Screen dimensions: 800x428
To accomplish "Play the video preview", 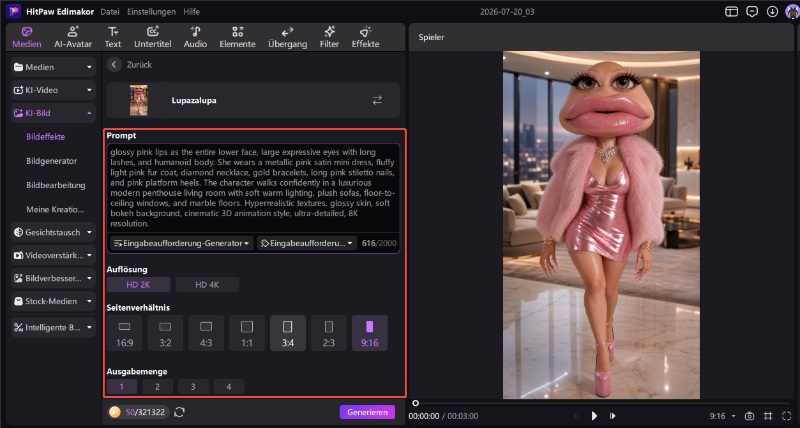I will (x=594, y=416).
